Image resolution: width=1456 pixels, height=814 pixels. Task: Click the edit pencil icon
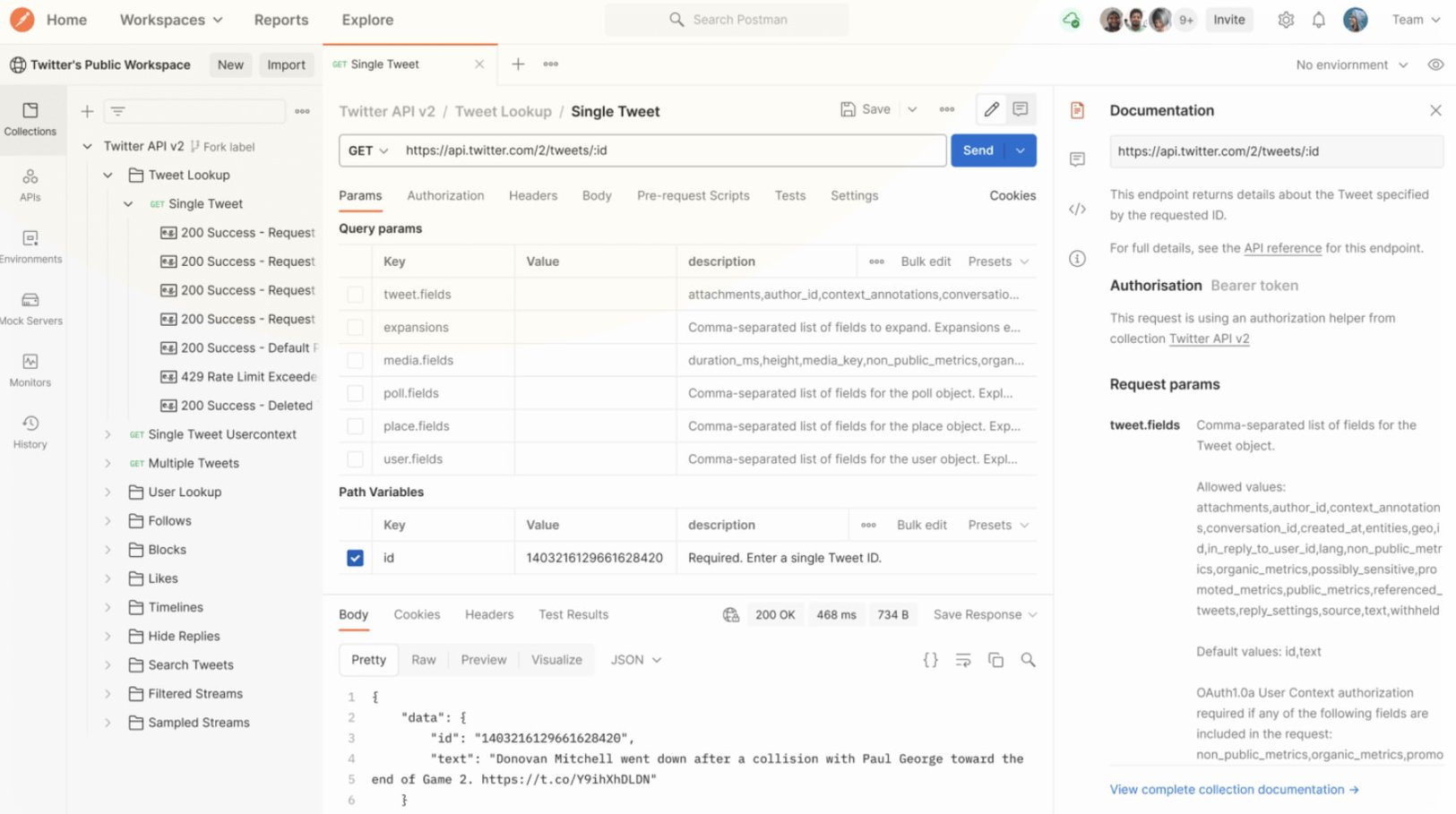click(991, 109)
